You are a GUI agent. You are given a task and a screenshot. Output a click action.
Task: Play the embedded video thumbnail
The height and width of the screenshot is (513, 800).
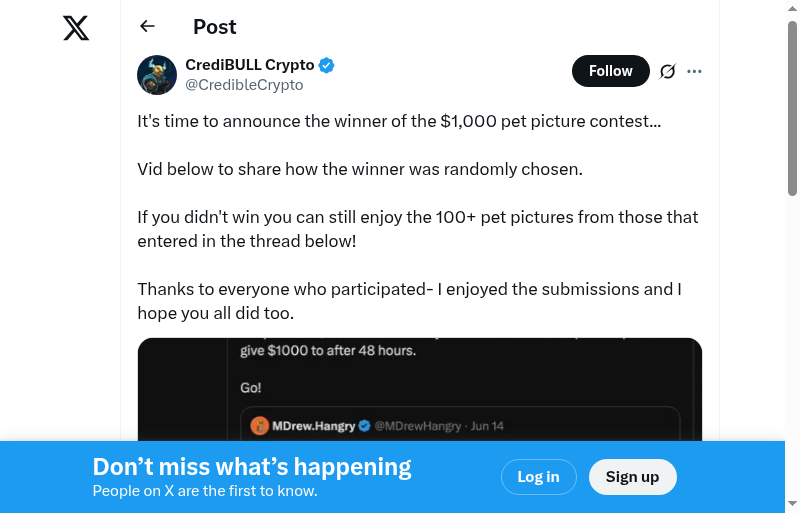[420, 390]
